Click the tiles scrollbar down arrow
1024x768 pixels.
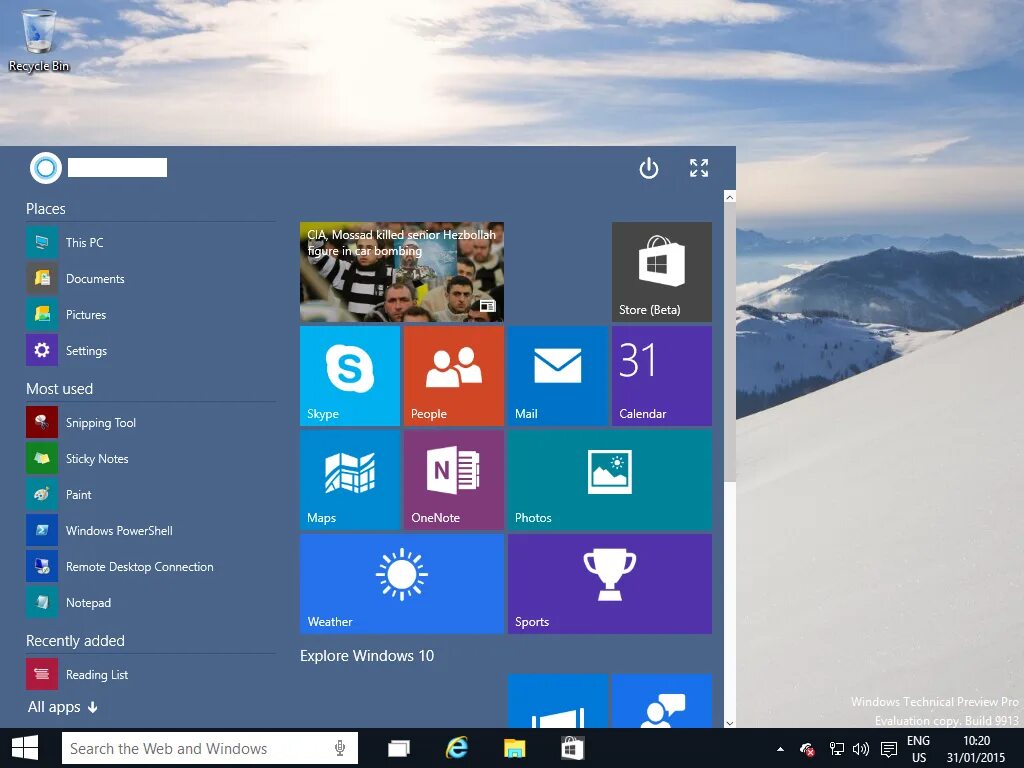pyautogui.click(x=729, y=723)
